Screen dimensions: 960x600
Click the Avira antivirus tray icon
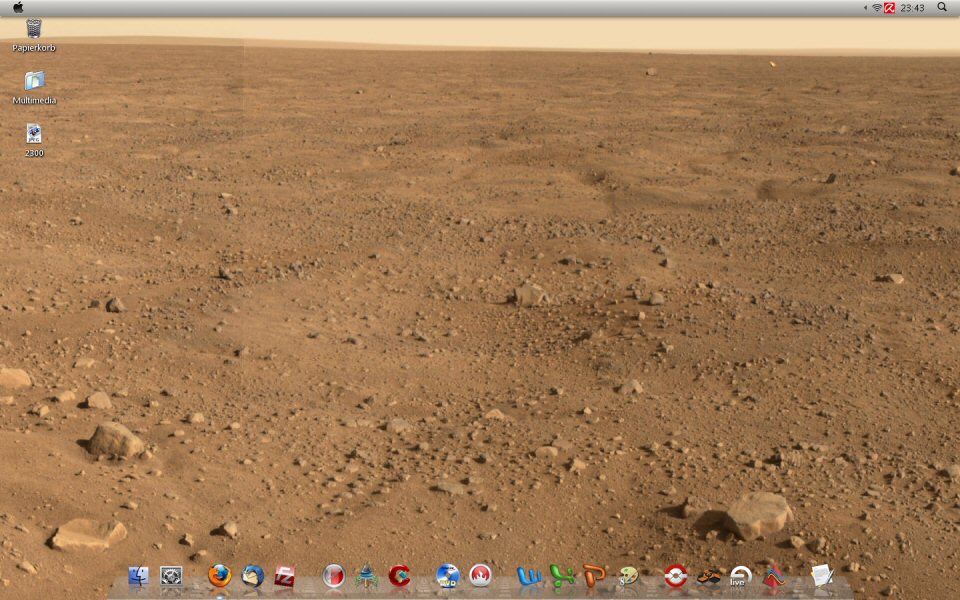[889, 8]
